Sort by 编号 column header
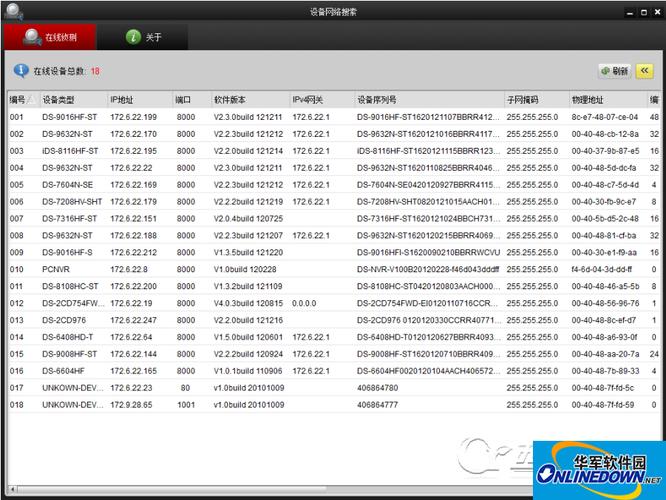 pyautogui.click(x=23, y=100)
